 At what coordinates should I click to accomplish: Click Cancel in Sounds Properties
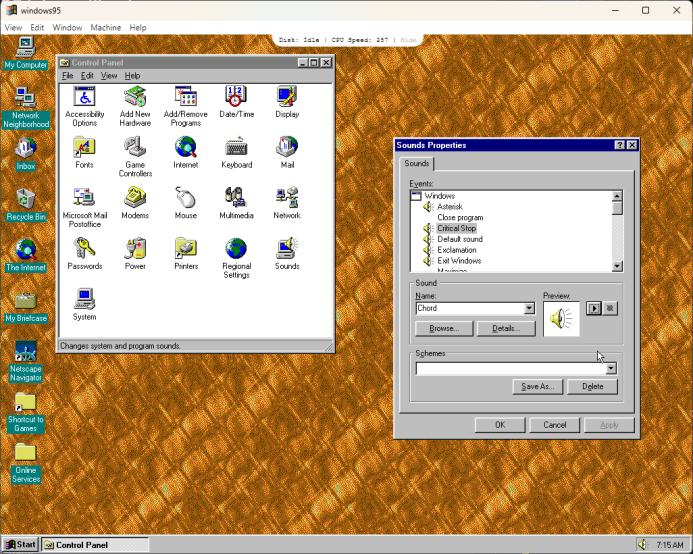555,425
